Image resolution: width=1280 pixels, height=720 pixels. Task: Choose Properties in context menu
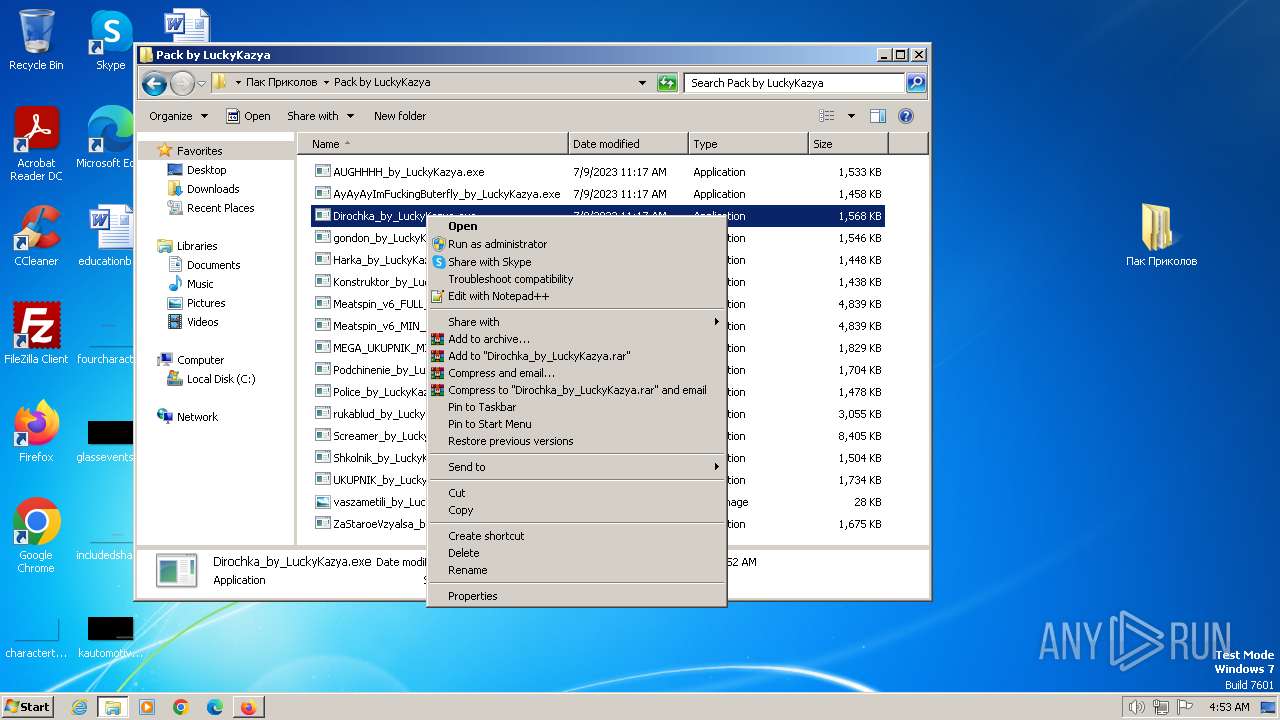point(576,596)
